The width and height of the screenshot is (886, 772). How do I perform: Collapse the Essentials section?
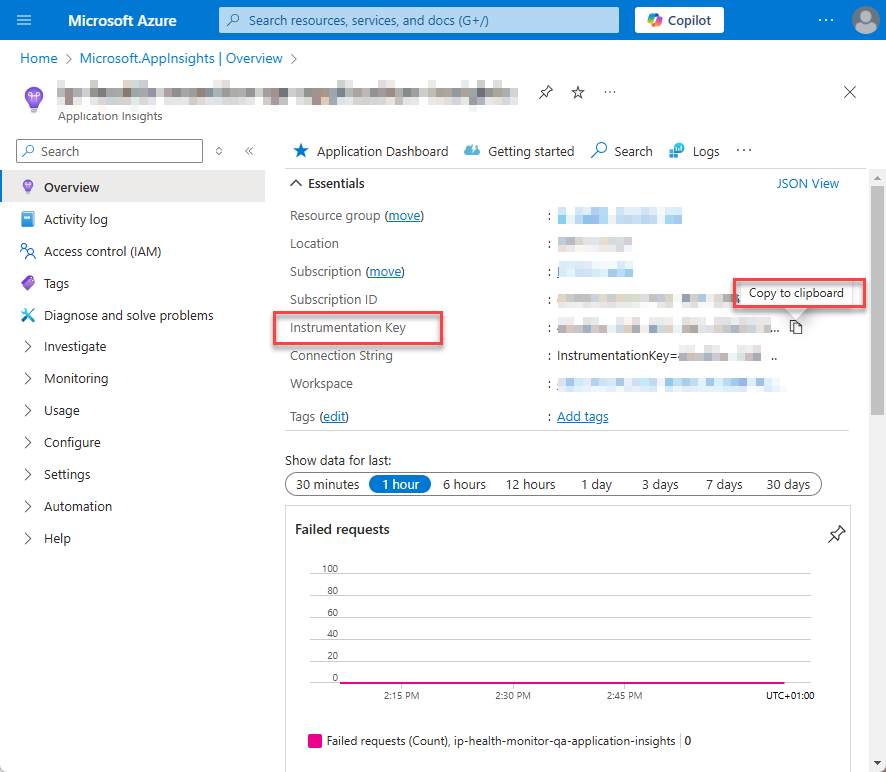pyautogui.click(x=327, y=184)
